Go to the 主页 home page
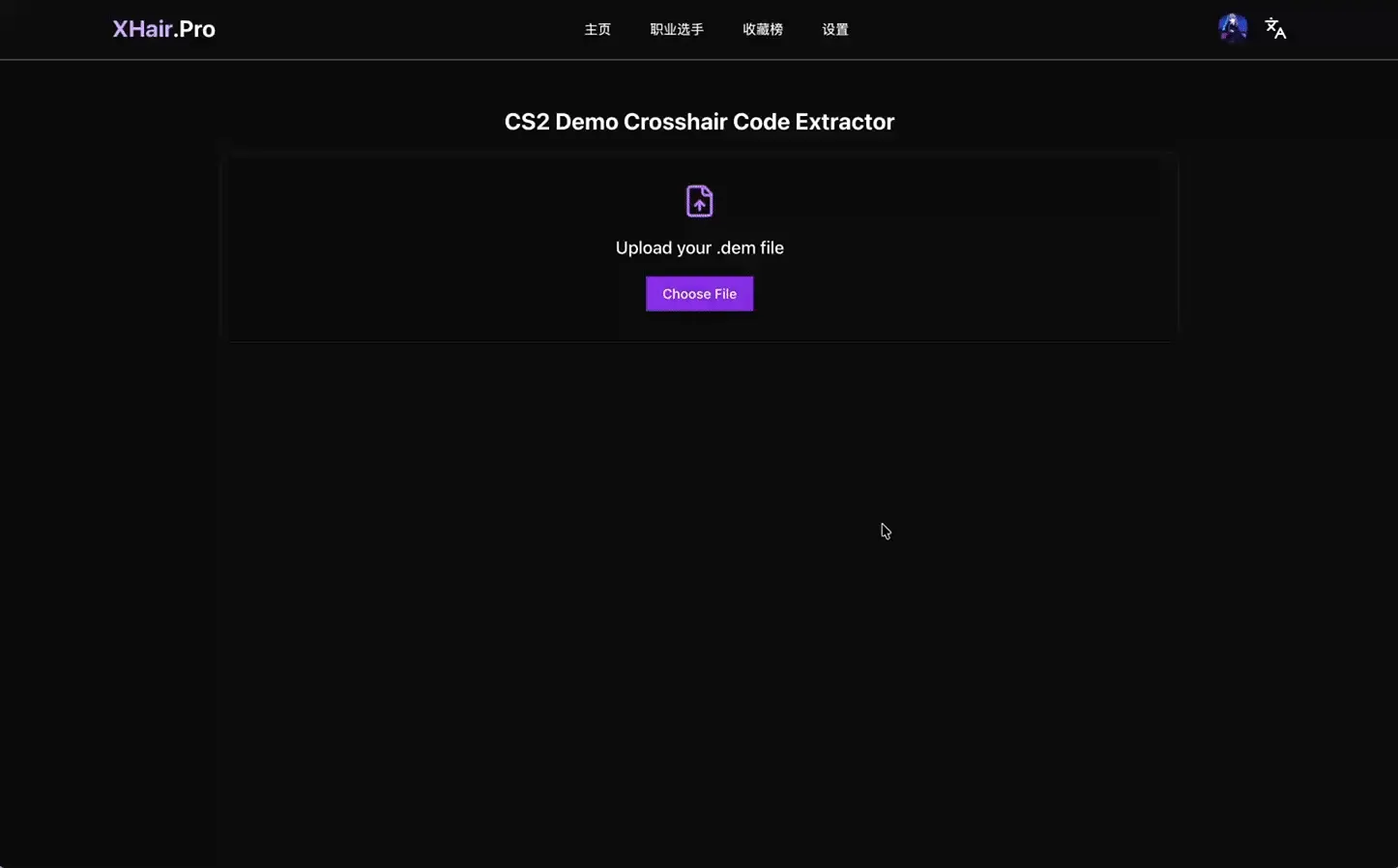 [597, 30]
